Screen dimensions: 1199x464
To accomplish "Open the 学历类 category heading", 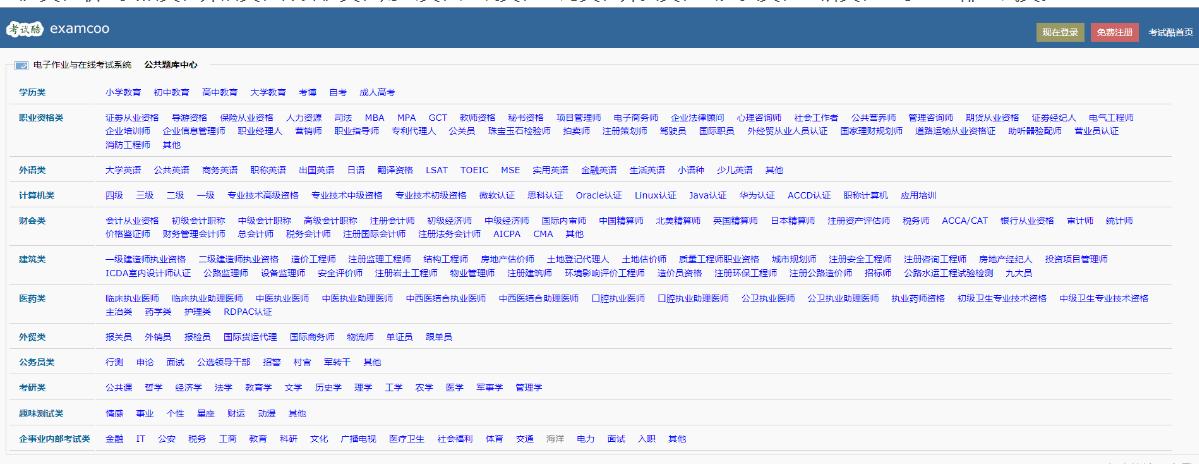I will (x=32, y=92).
